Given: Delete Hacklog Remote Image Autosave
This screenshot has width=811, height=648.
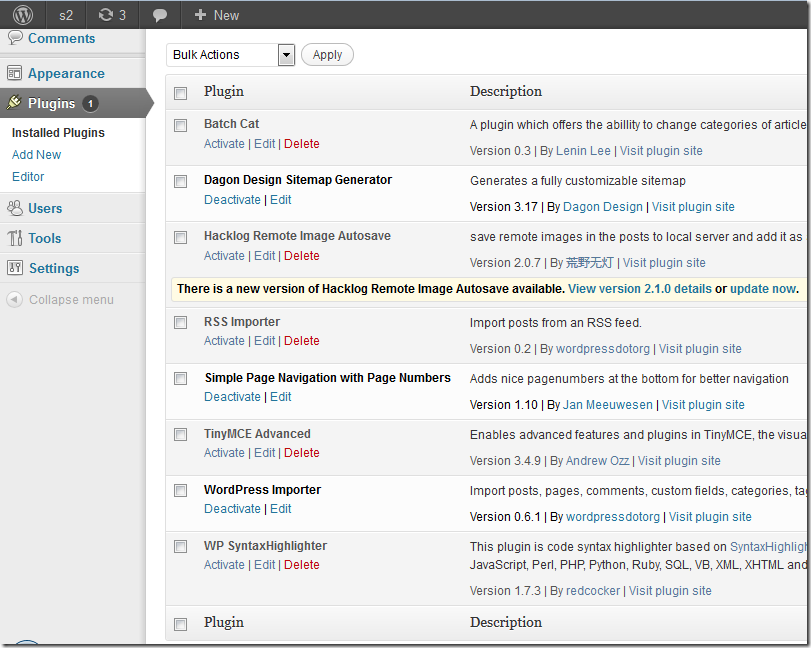Looking at the screenshot, I should 302,255.
